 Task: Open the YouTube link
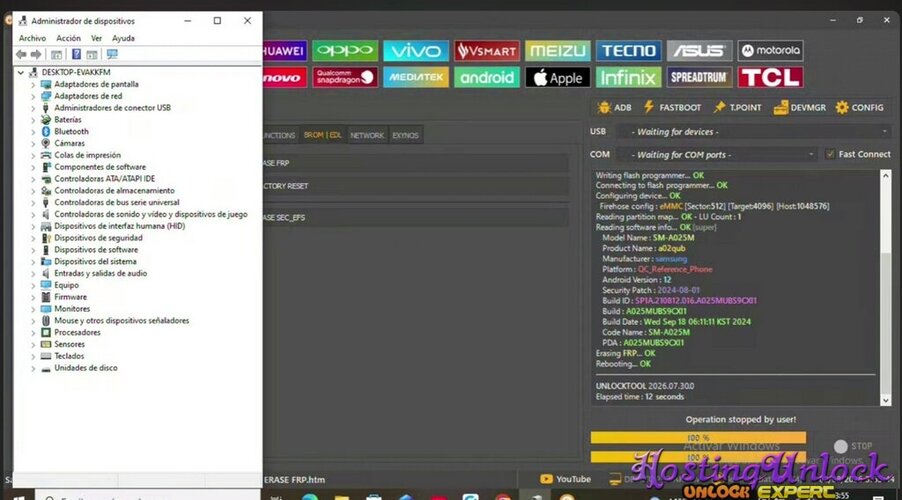tap(565, 479)
